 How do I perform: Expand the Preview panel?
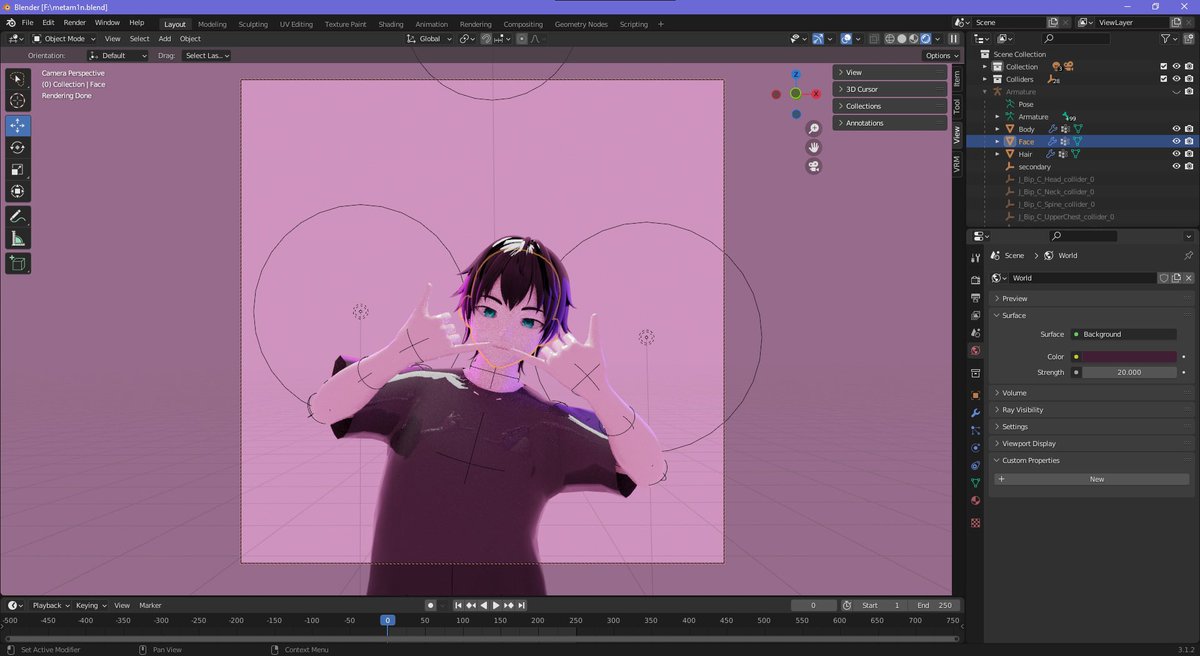click(1090, 298)
